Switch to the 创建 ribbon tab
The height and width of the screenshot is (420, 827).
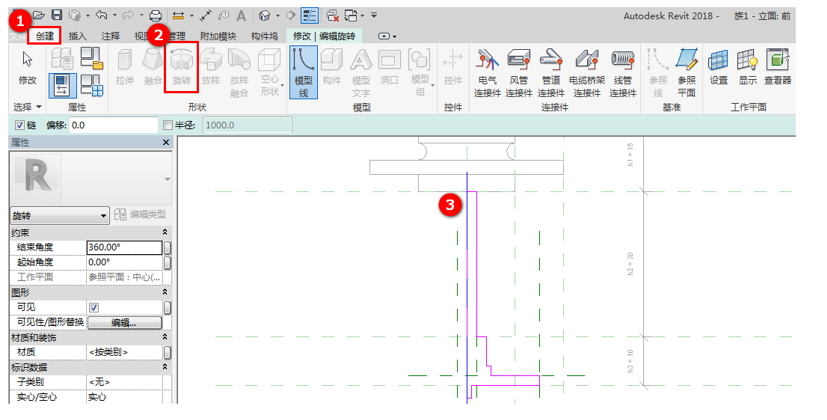tap(45, 36)
